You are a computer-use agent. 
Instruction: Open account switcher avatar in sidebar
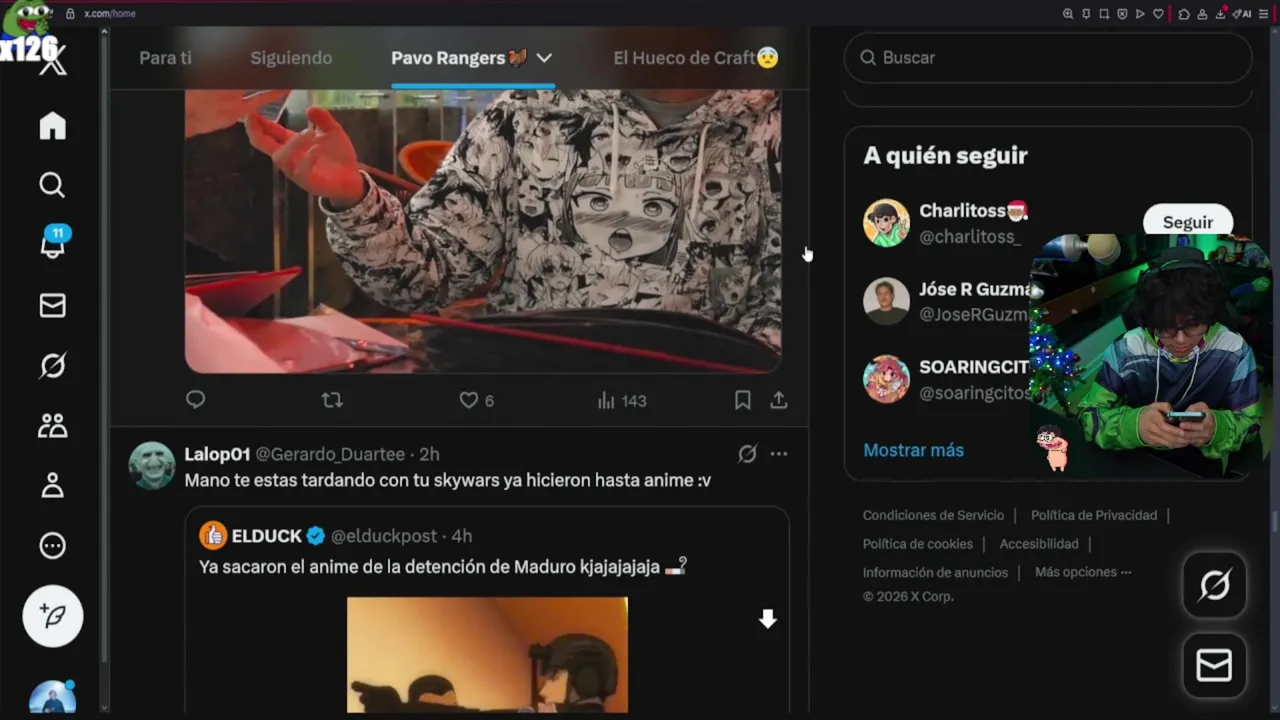[x=53, y=696]
